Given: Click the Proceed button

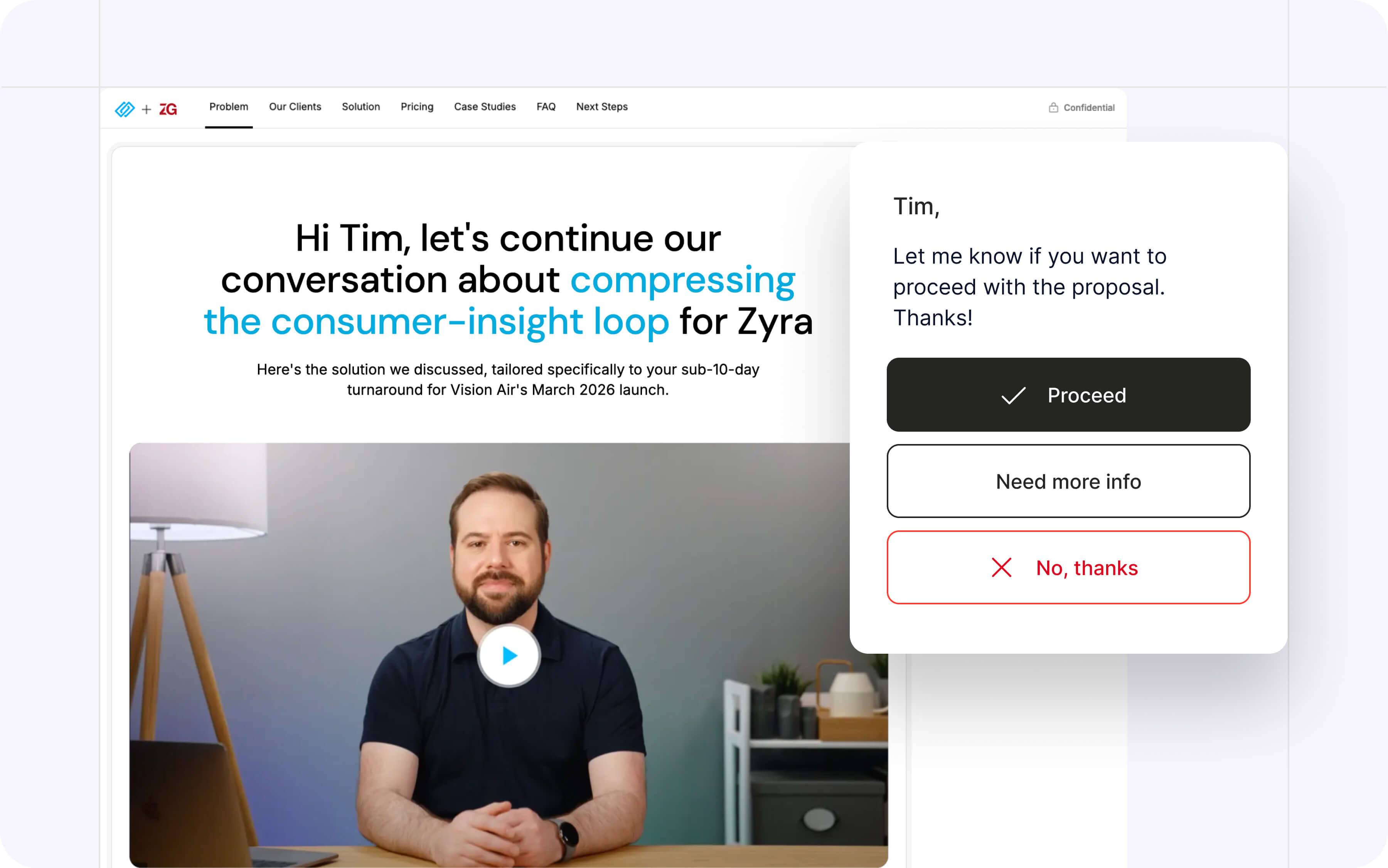Looking at the screenshot, I should click(1068, 395).
